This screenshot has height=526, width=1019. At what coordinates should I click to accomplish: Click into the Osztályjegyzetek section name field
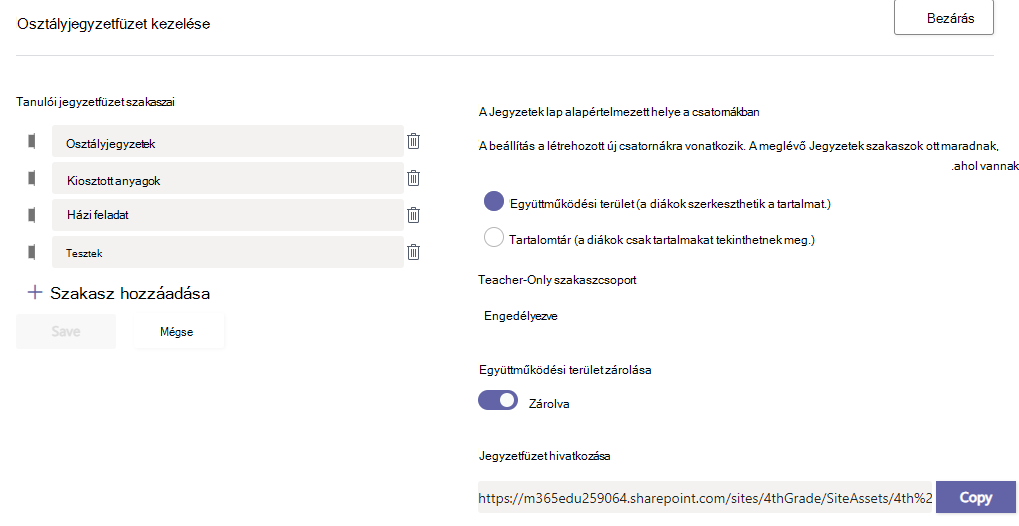click(x=227, y=141)
